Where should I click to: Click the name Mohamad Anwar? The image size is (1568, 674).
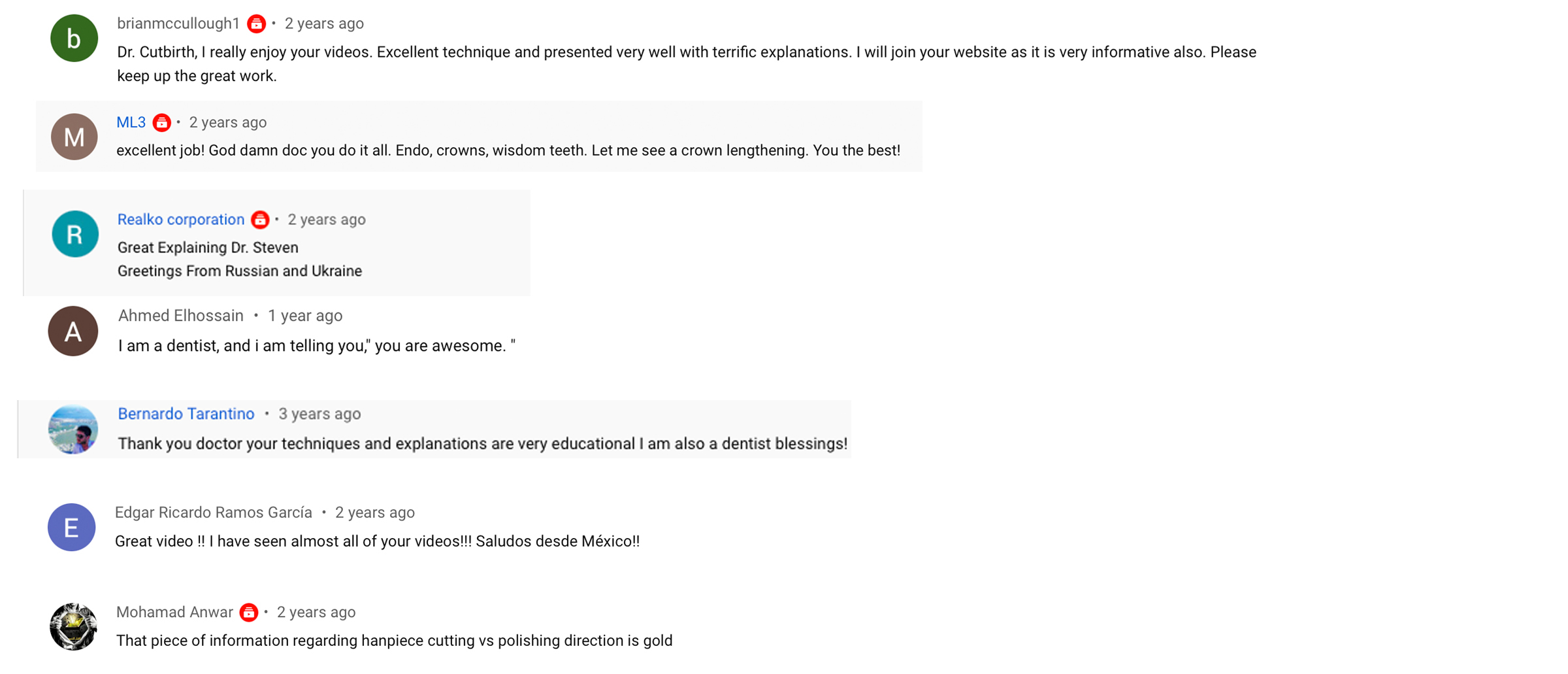pos(174,613)
